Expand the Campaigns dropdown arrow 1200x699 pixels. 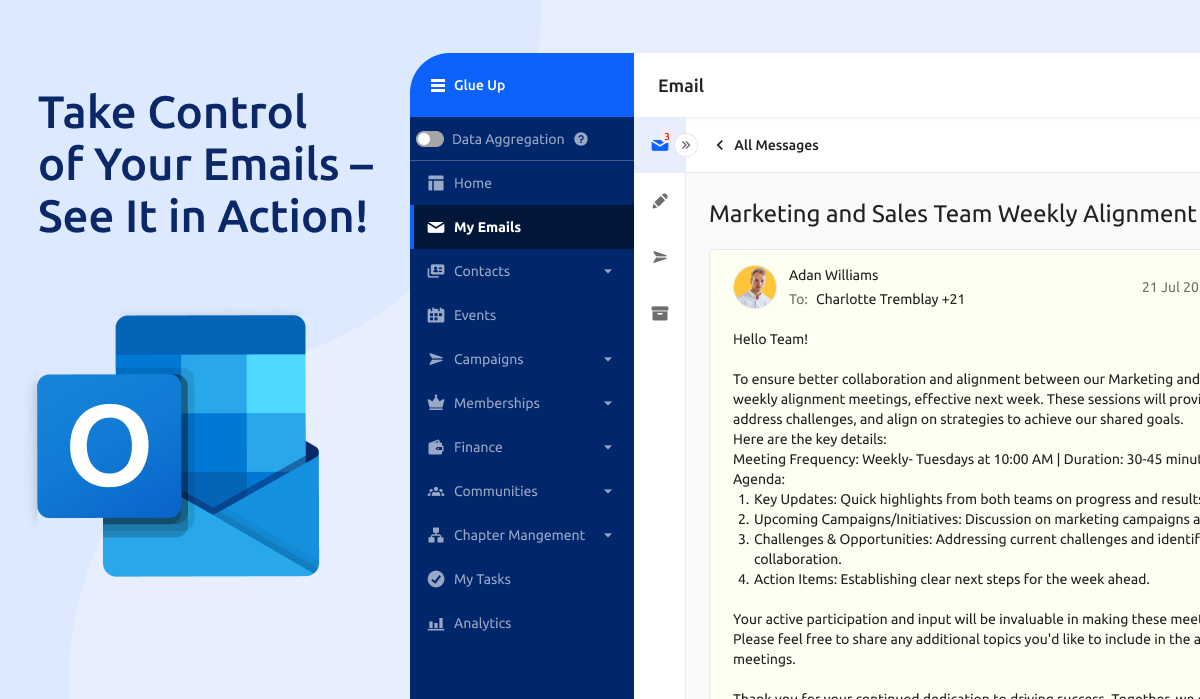[x=608, y=359]
